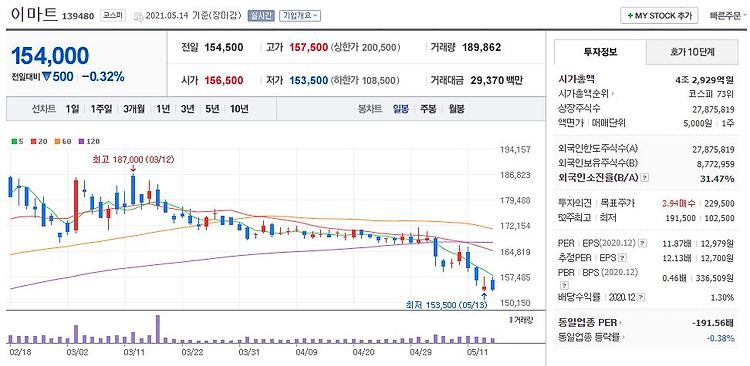Click the 시가총액 value 4조 2,929억원
This screenshot has height=366, width=750.
(x=704, y=79)
